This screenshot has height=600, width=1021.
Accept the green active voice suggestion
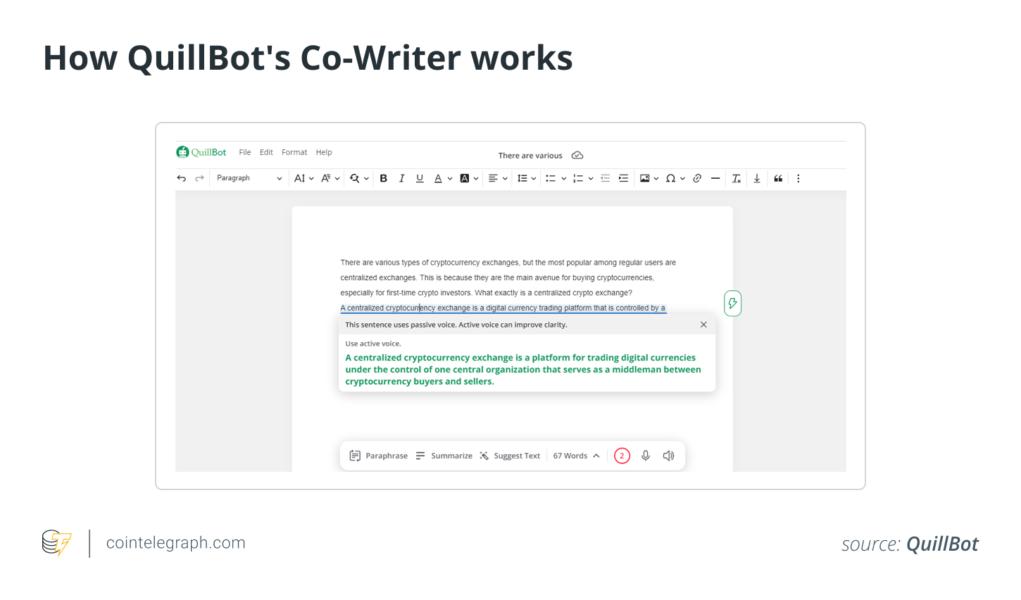[523, 369]
